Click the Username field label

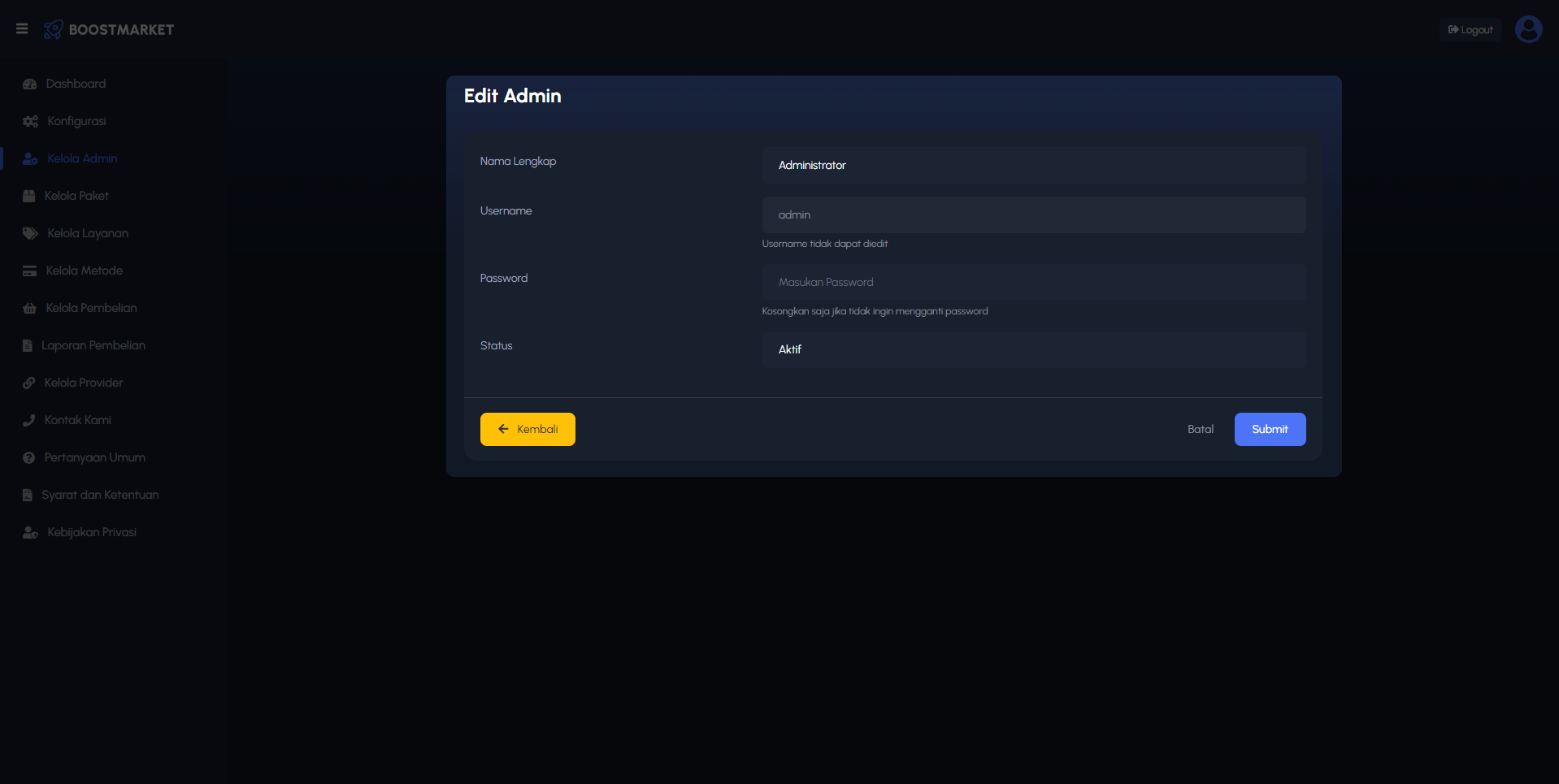pos(506,210)
